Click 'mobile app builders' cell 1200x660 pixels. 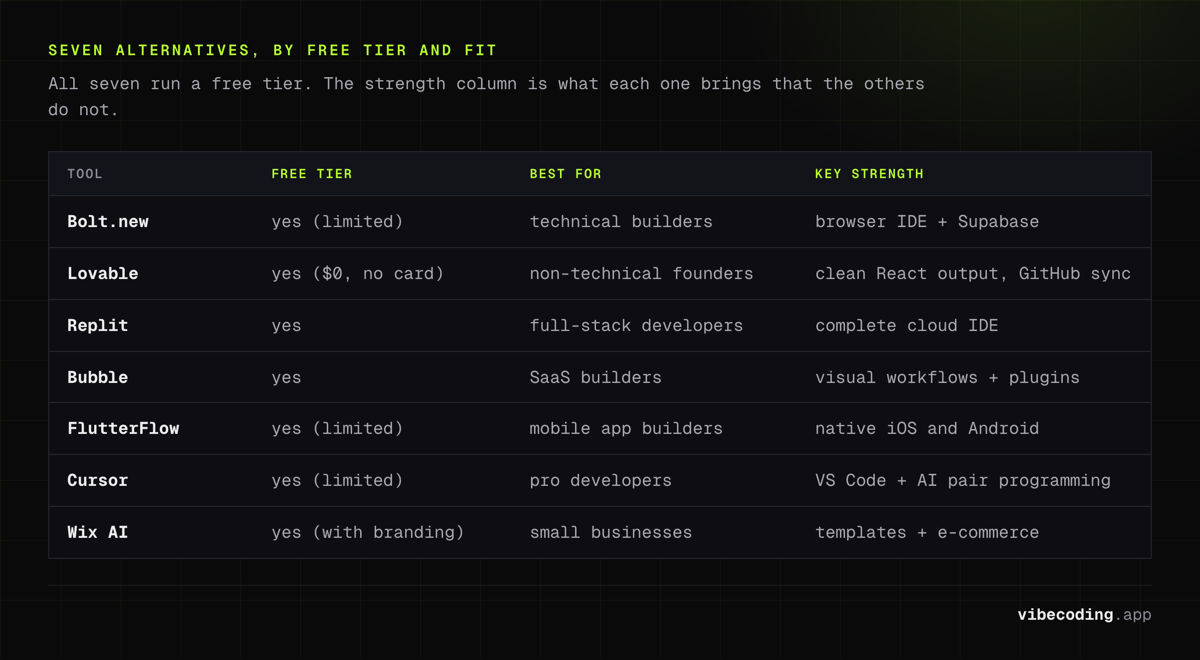click(x=626, y=429)
